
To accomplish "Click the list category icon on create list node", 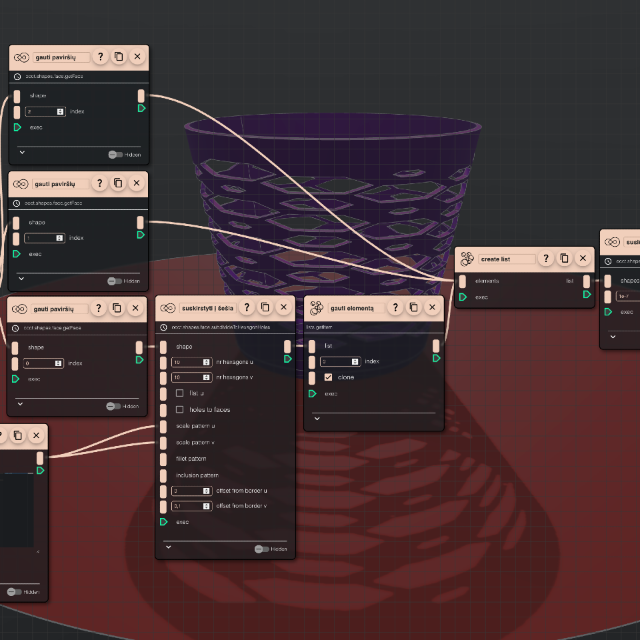I will point(467,259).
